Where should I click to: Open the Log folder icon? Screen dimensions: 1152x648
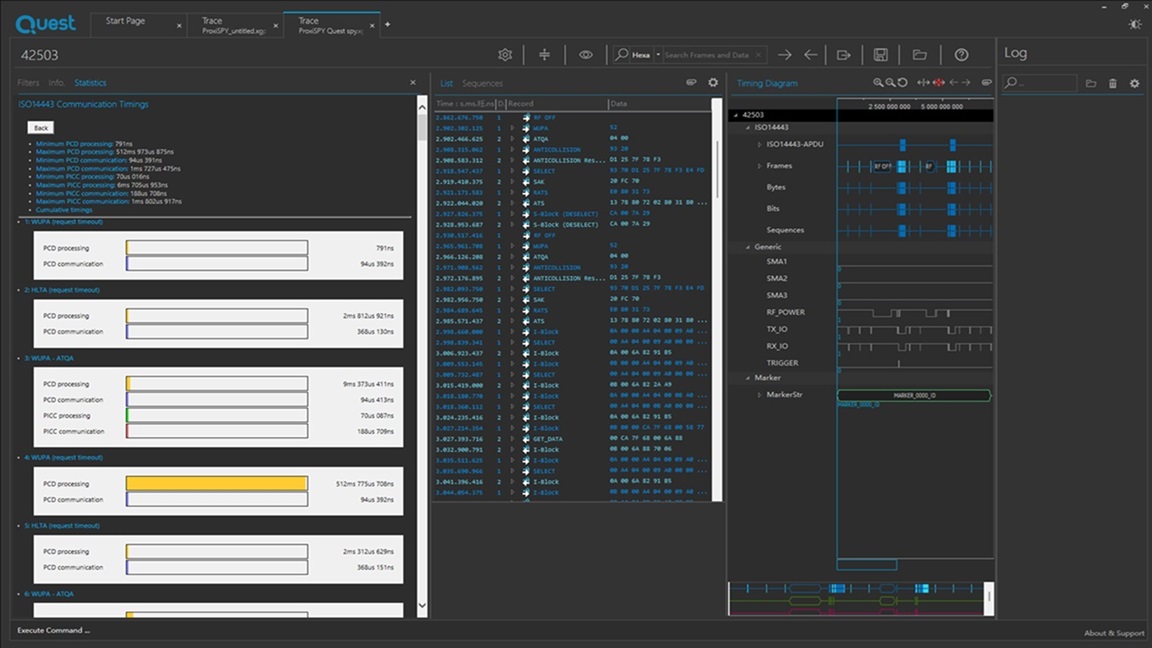(x=1091, y=84)
